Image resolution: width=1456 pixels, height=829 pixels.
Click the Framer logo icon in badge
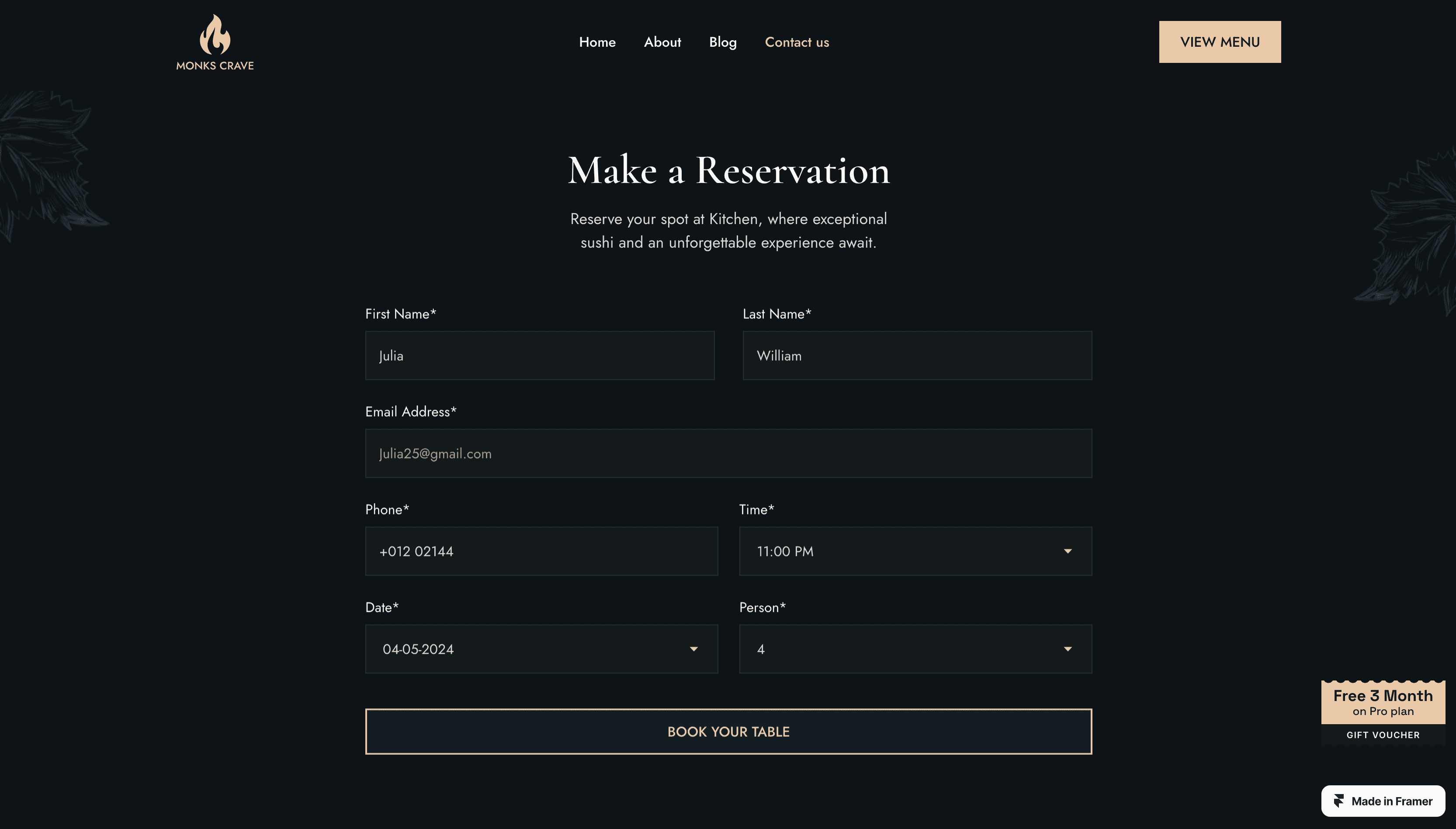coord(1338,801)
